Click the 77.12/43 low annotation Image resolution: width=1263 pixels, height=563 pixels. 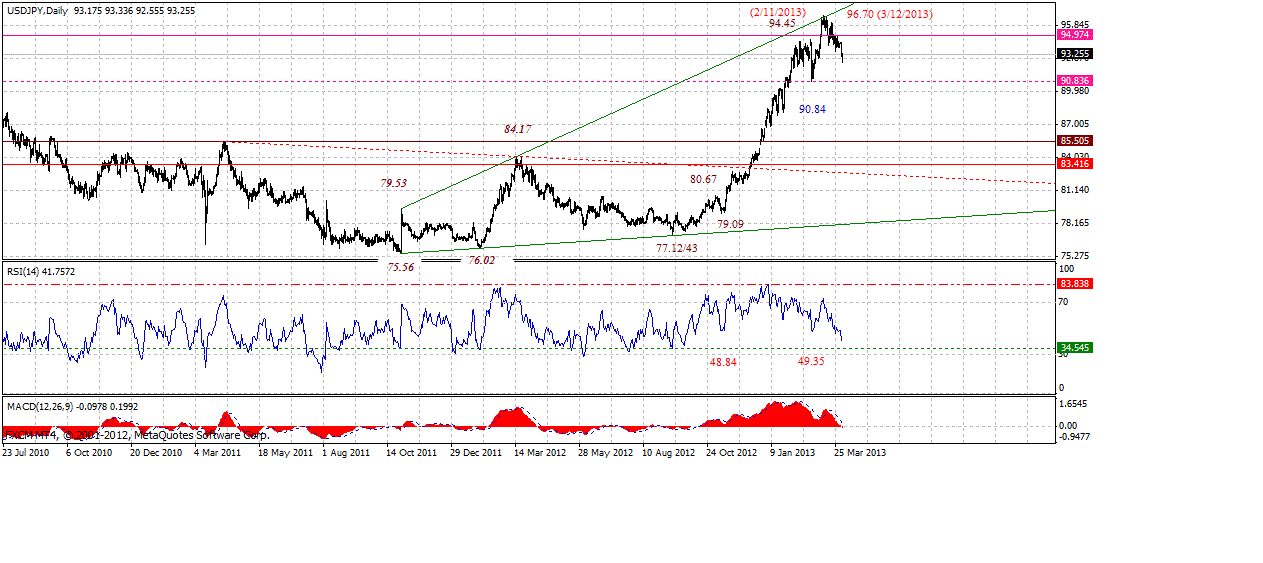pos(676,247)
